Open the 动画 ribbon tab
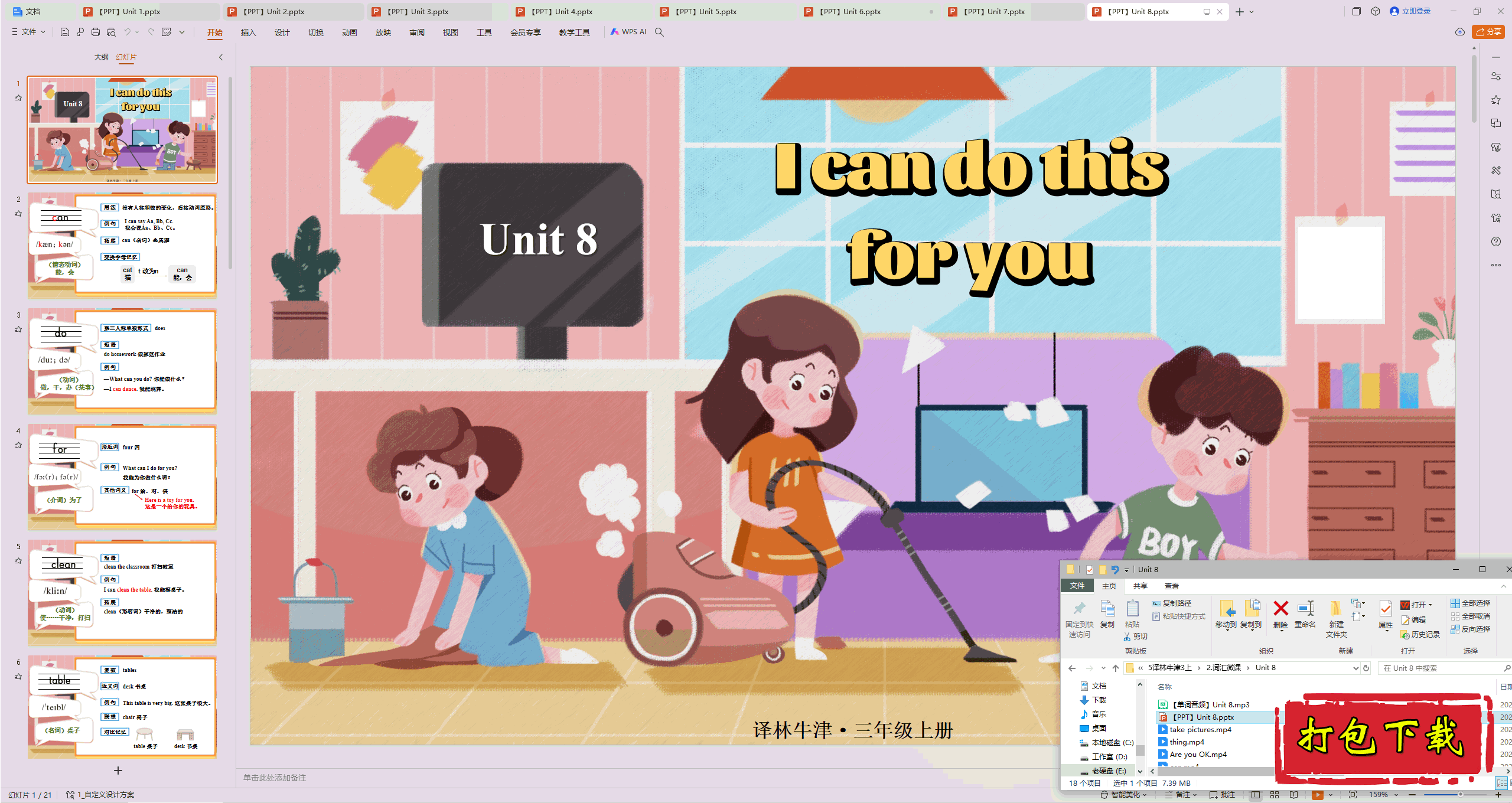This screenshot has width=1512, height=803. [350, 32]
